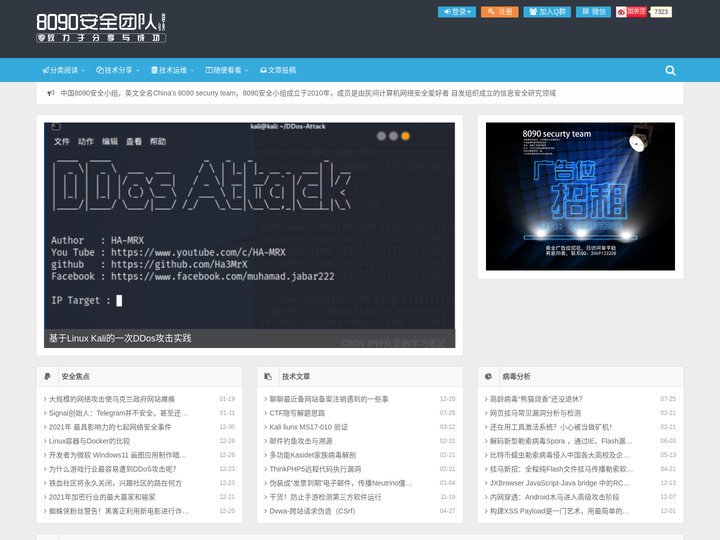Open article 聊聊最近备网站备案注销遇到的一些事
The width and height of the screenshot is (720, 540).
coord(329,399)
